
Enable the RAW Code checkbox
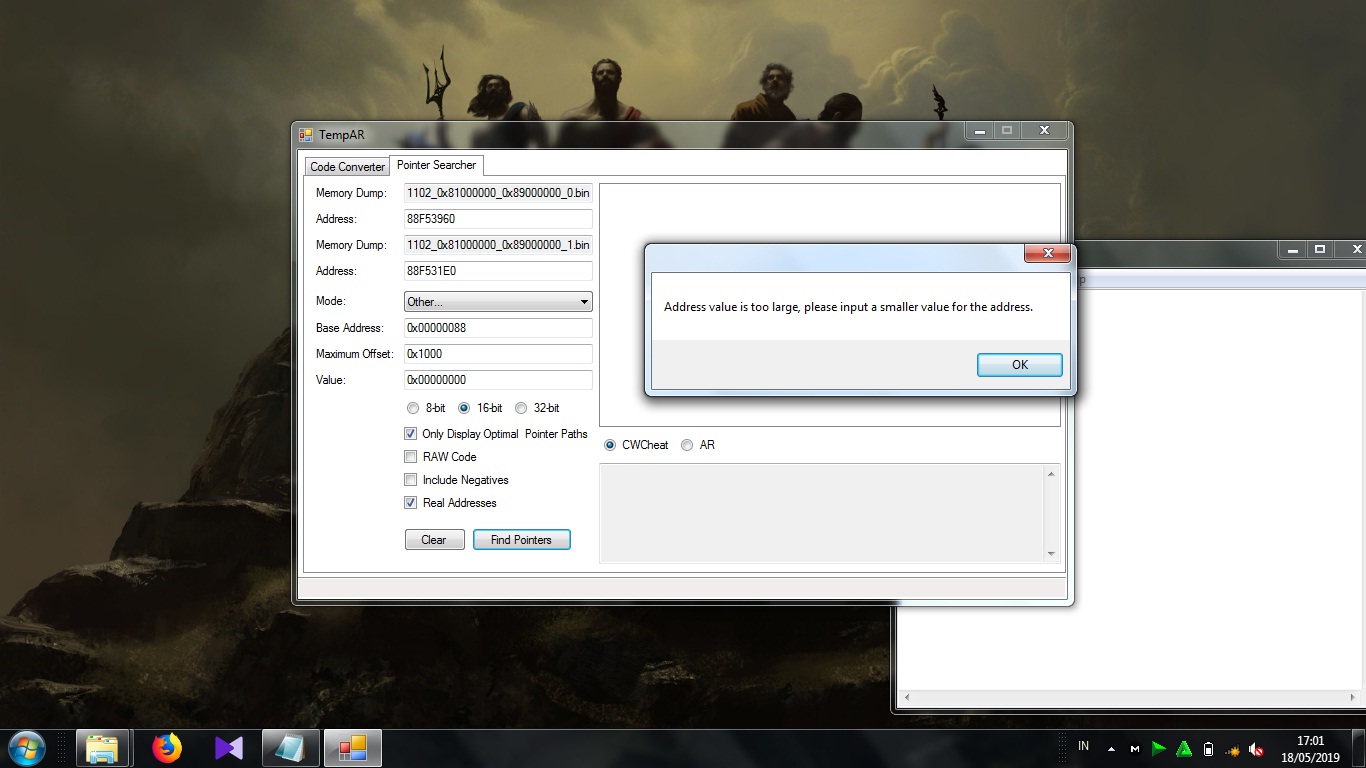click(410, 457)
